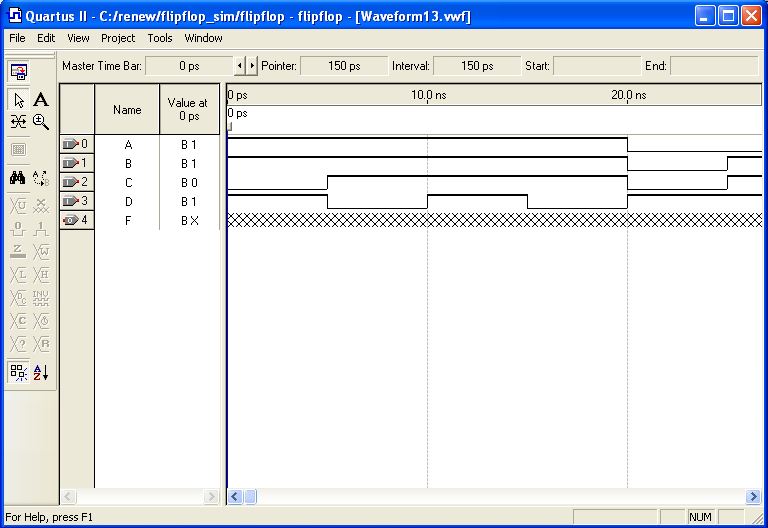Open the Tools menu
Viewport: 768px width, 528px height.
click(x=160, y=38)
